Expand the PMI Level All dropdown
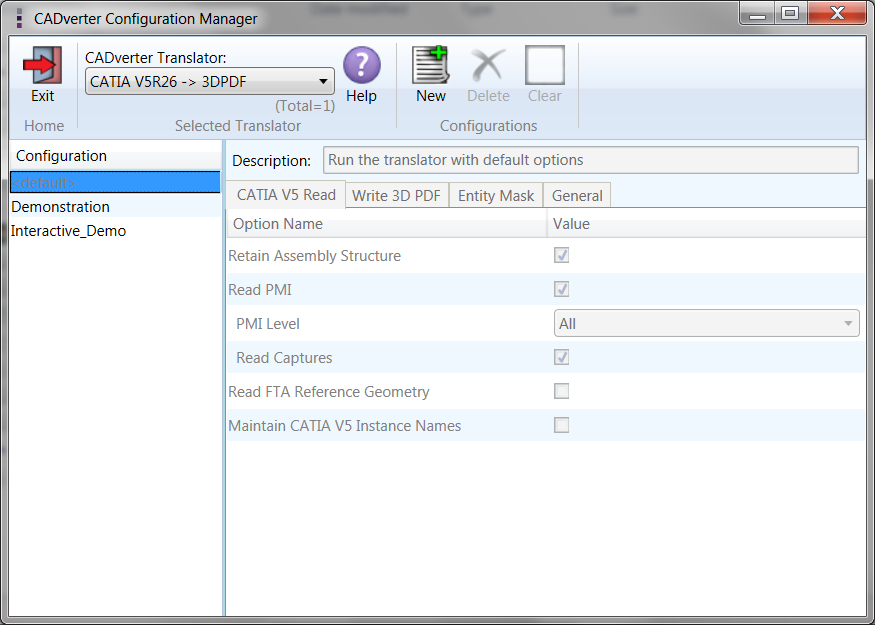 pyautogui.click(x=706, y=323)
